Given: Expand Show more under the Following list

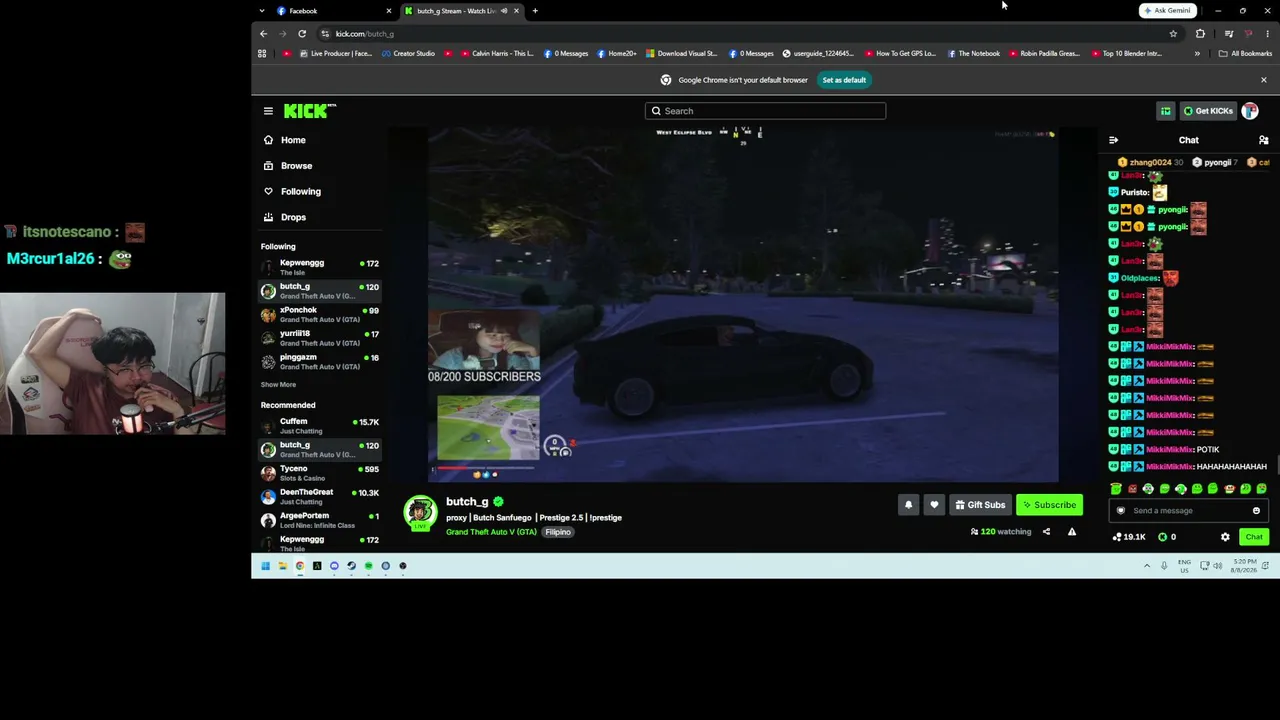Looking at the screenshot, I should coord(278,385).
